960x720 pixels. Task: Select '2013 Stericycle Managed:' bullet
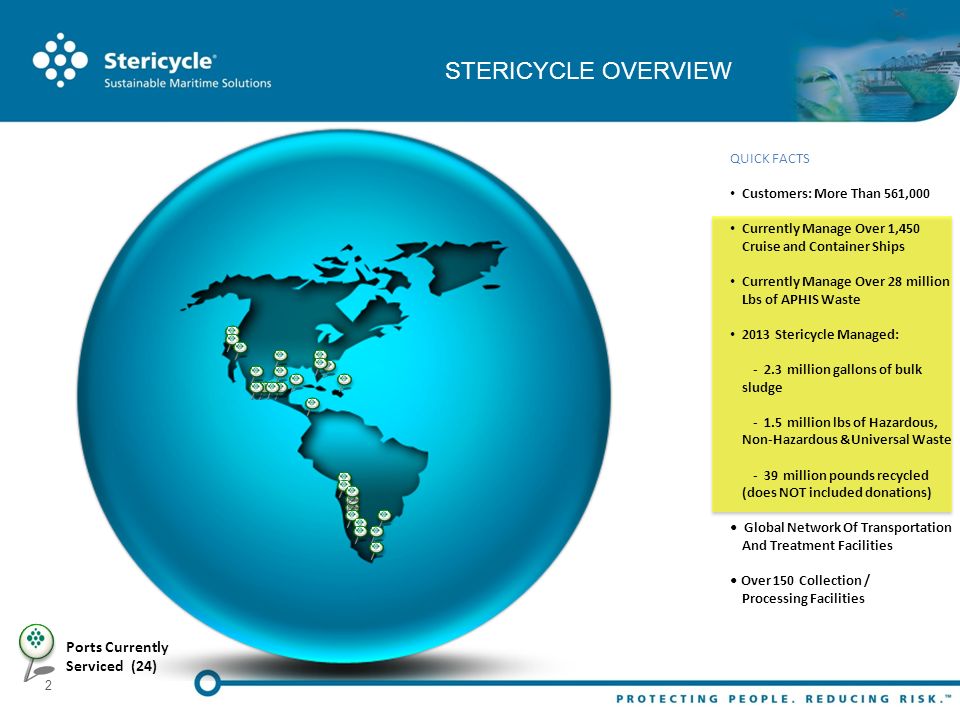(x=820, y=335)
